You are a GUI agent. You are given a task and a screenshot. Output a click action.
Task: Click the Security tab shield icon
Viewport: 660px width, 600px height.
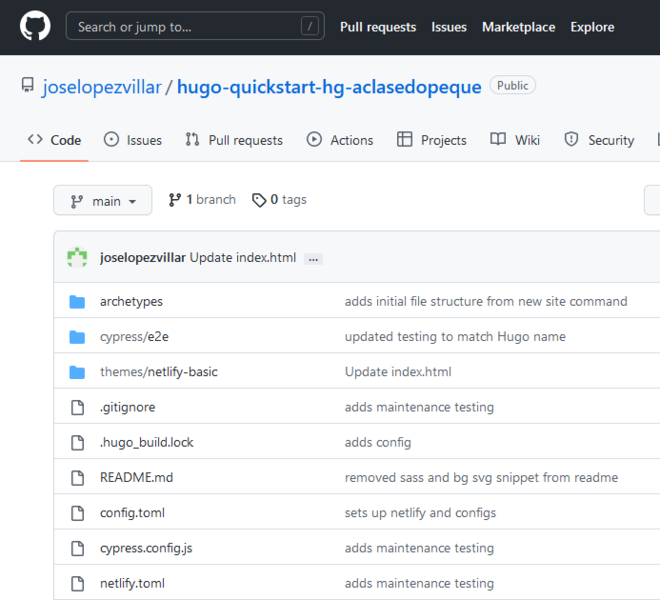tap(571, 139)
